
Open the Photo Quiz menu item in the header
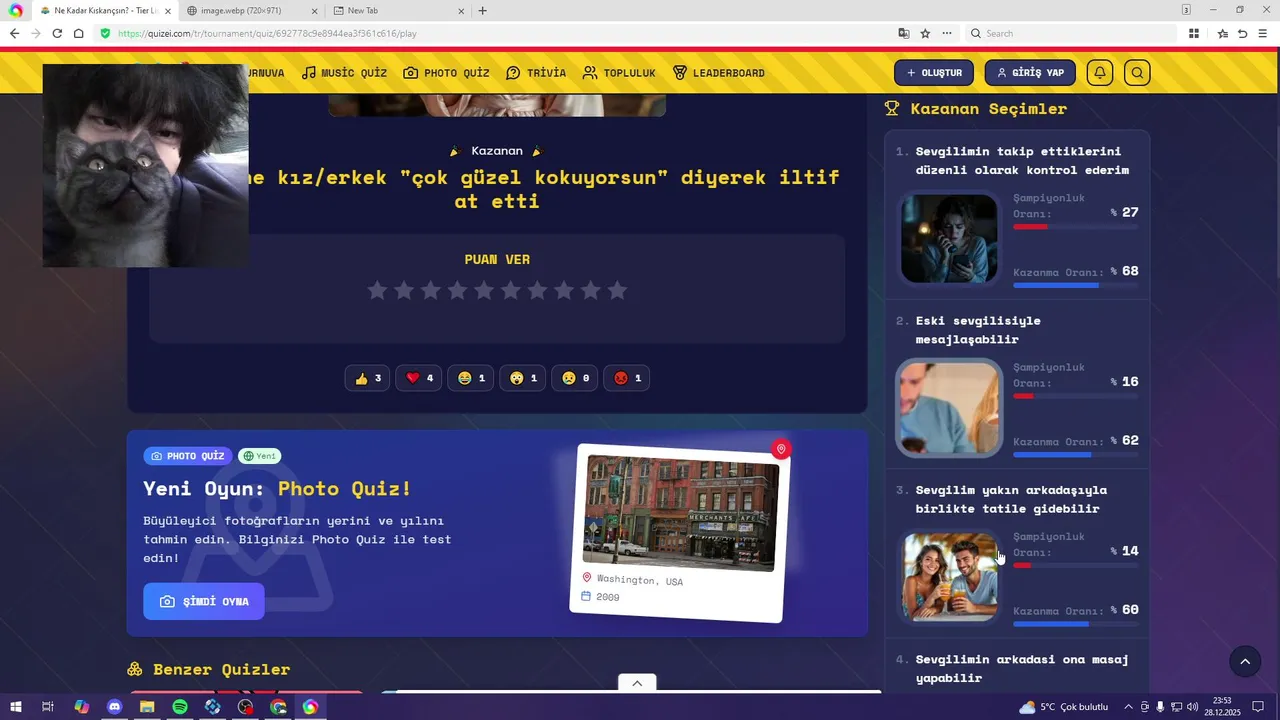point(446,73)
